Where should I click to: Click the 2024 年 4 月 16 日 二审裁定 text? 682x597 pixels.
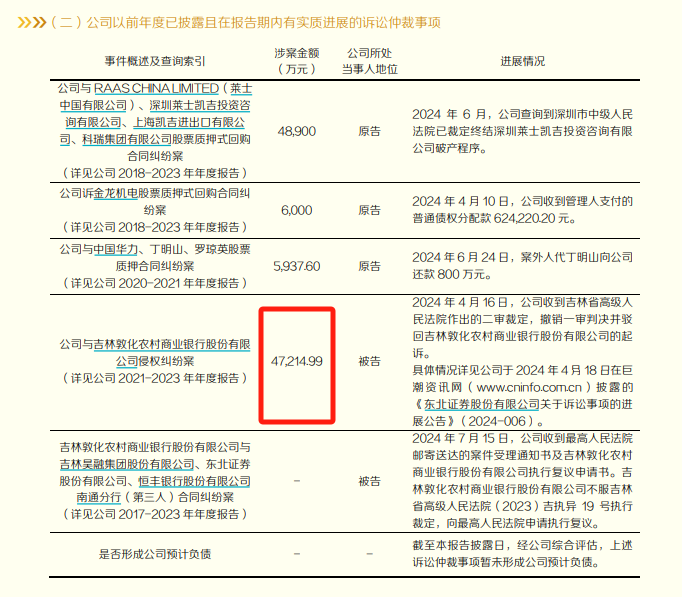tap(522, 328)
